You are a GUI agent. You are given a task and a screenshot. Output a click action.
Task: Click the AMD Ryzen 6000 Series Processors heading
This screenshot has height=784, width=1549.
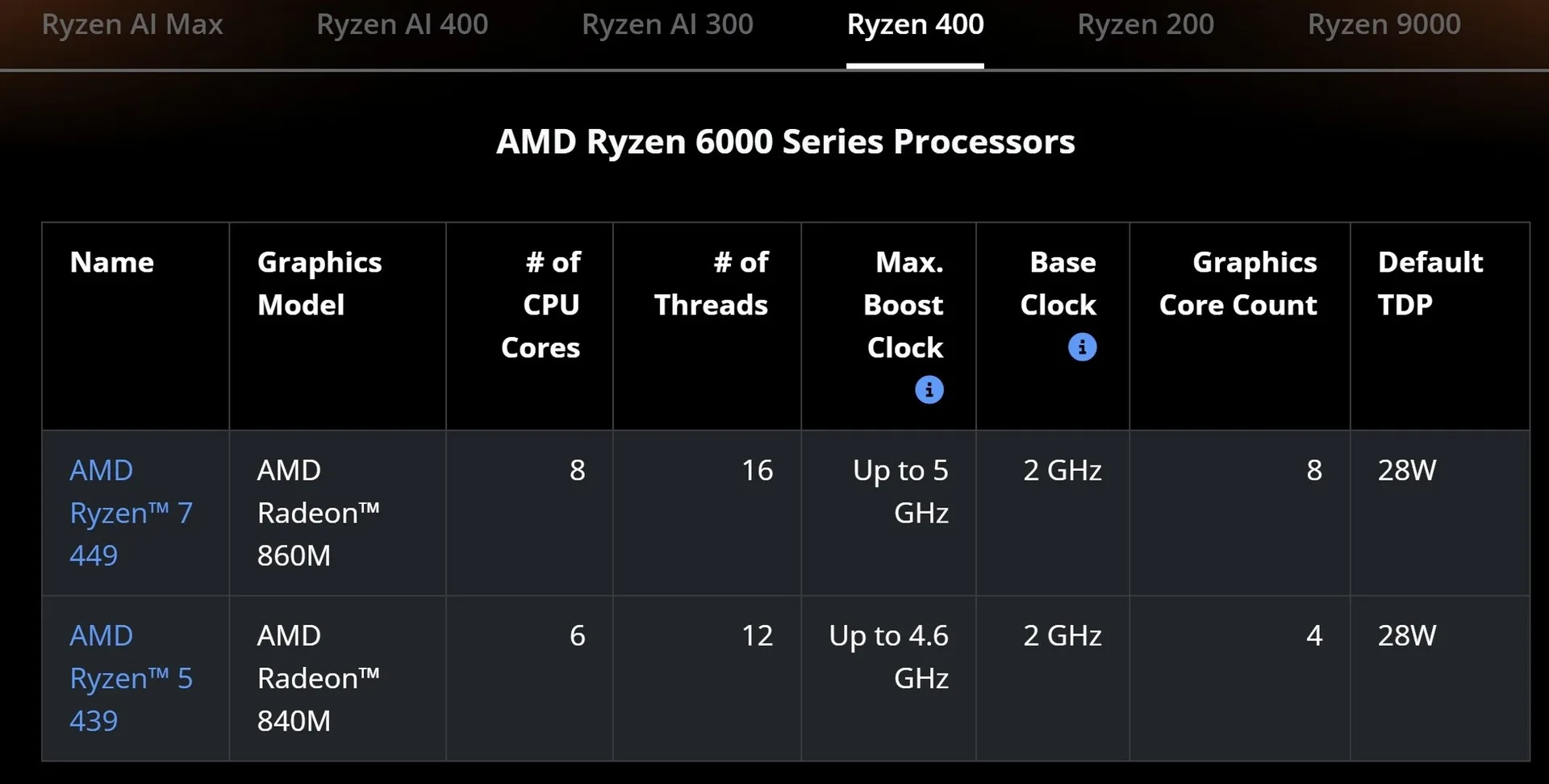[x=785, y=142]
